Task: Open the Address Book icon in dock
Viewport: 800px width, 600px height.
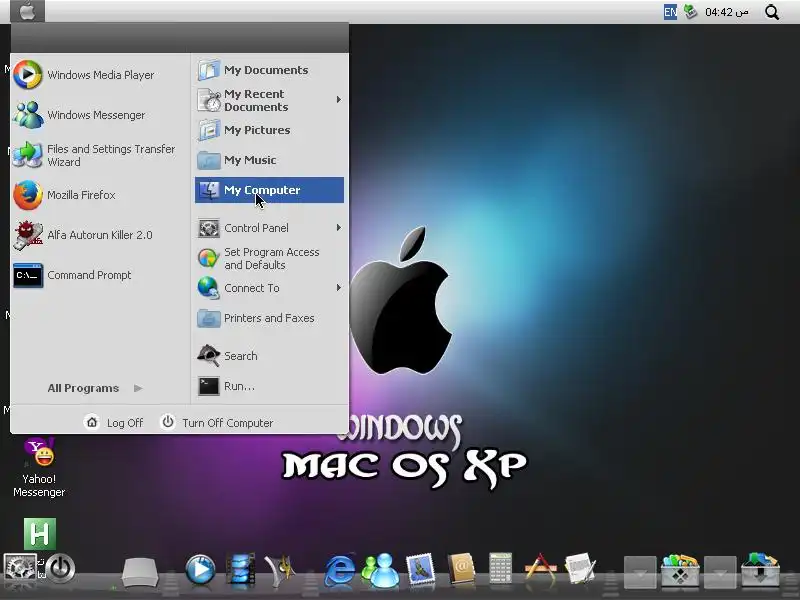Action: click(461, 568)
